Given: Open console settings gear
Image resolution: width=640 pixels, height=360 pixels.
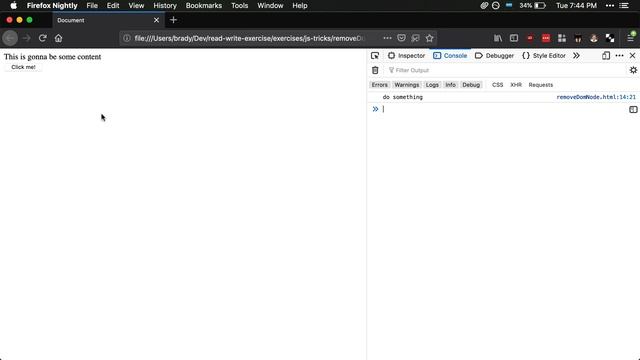Looking at the screenshot, I should 633,70.
